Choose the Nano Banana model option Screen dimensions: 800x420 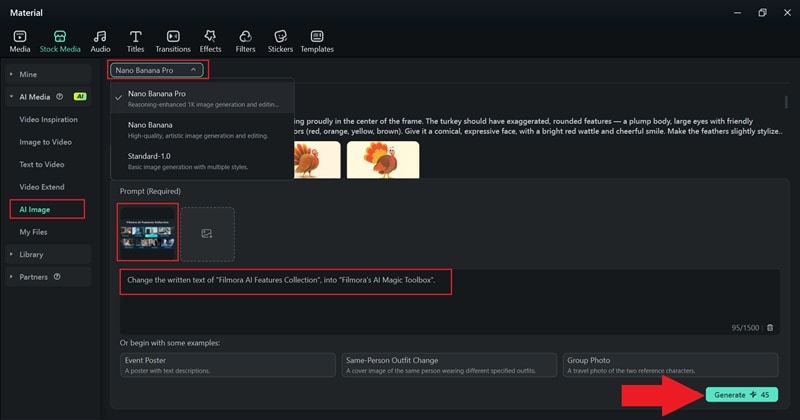click(203, 130)
